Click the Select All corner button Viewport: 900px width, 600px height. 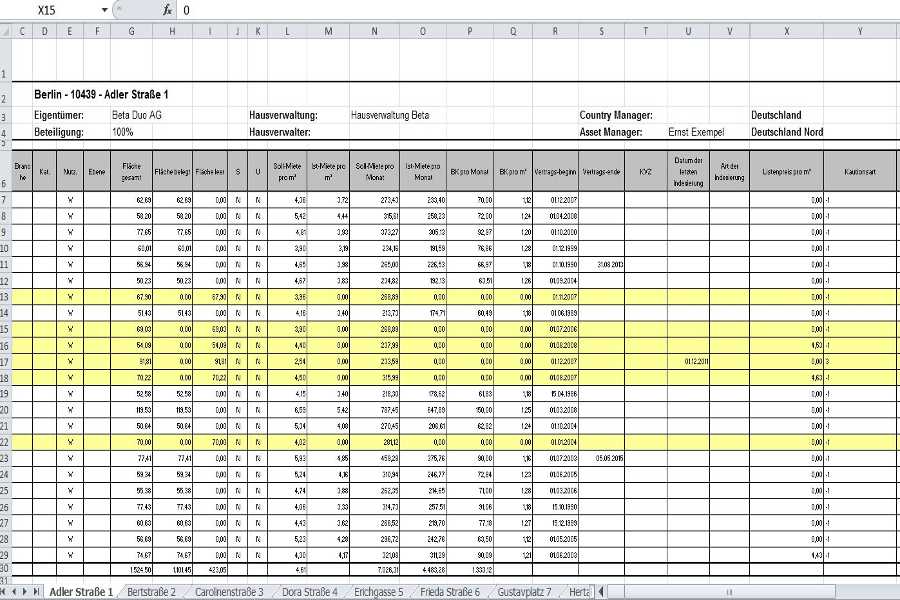coord(6,32)
